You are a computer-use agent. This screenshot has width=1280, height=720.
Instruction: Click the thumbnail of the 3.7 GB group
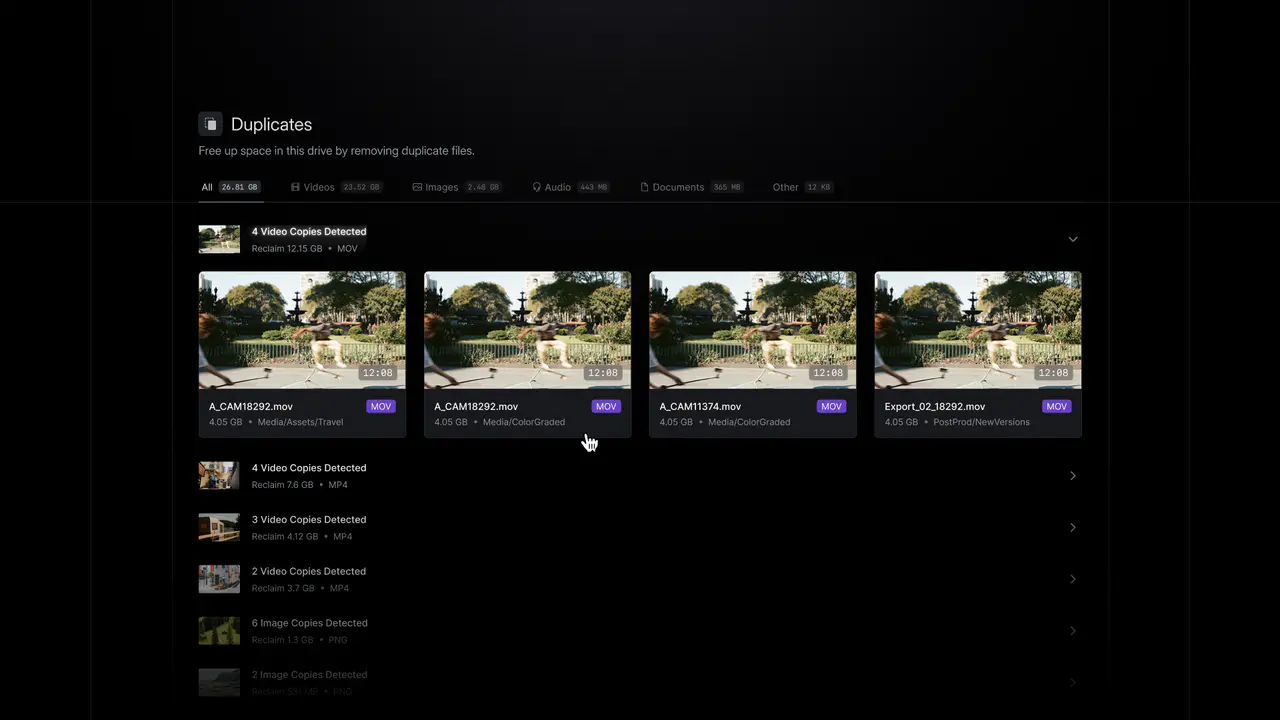[x=219, y=579]
